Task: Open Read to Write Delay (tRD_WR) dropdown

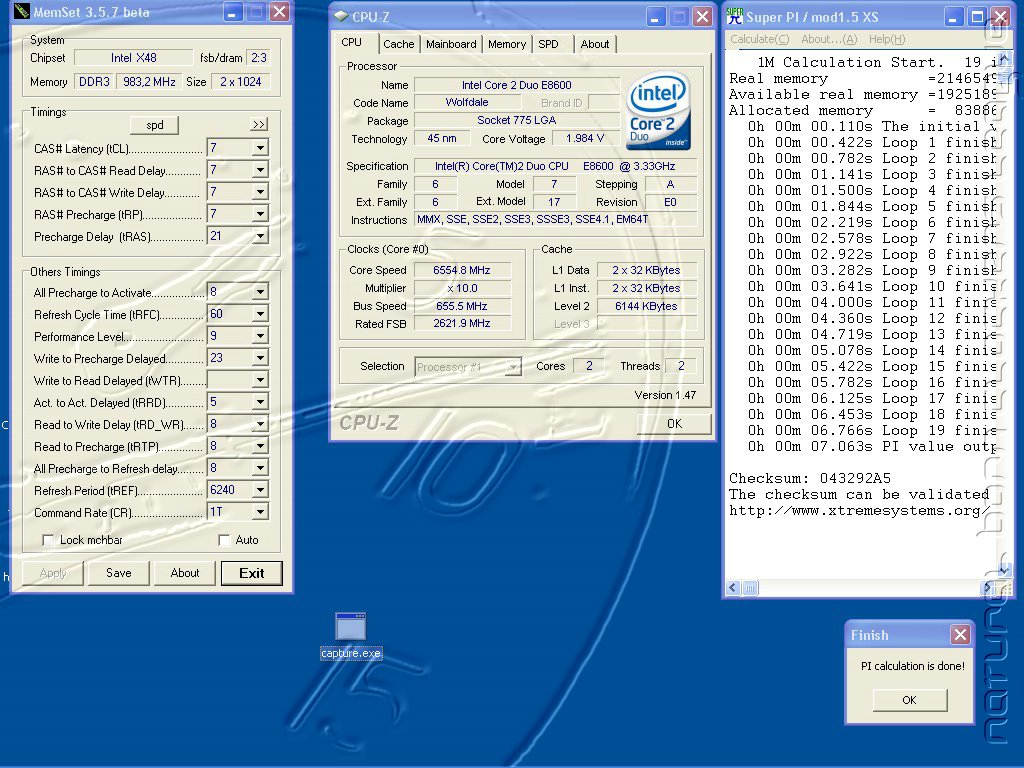Action: pos(260,424)
